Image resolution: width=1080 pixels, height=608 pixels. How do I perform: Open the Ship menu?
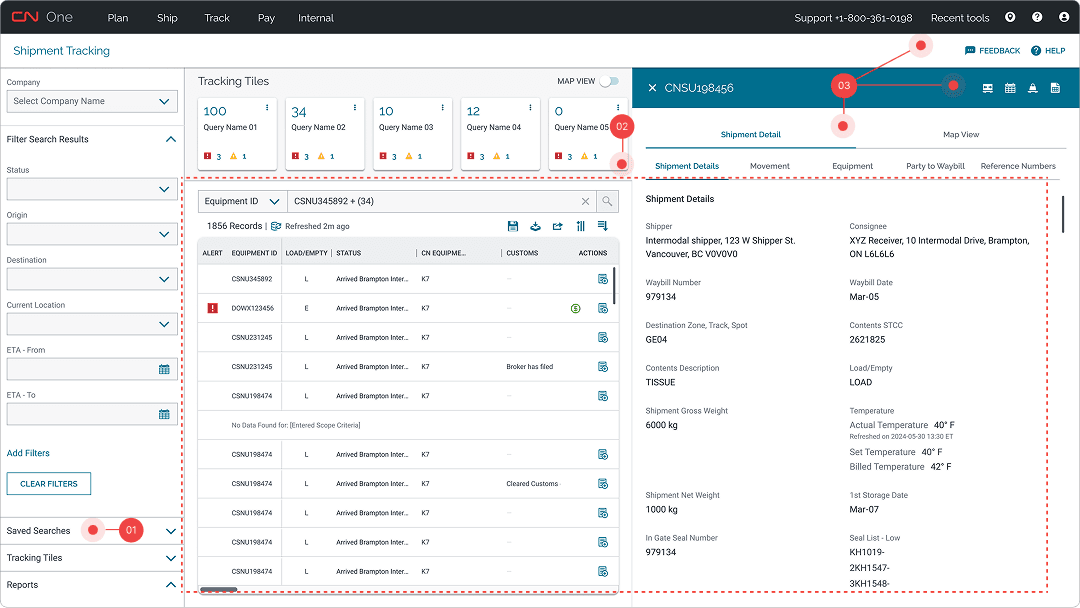point(167,18)
